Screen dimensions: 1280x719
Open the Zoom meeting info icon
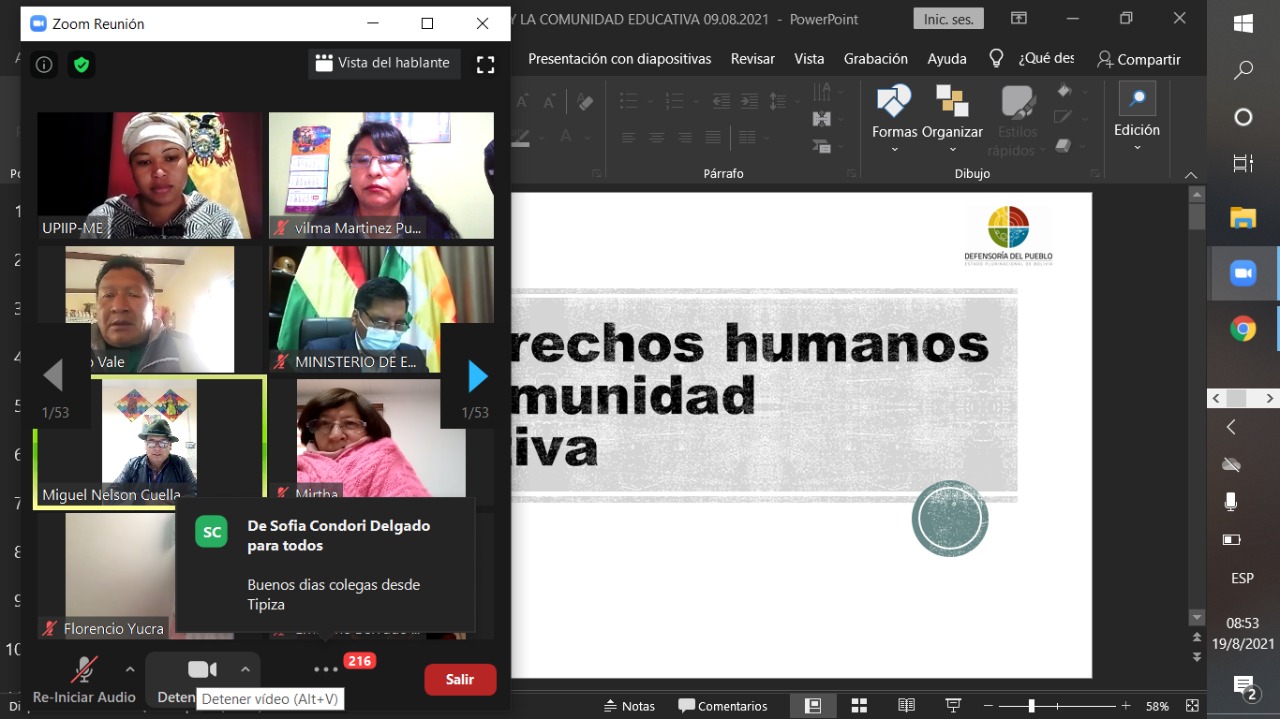tap(43, 63)
